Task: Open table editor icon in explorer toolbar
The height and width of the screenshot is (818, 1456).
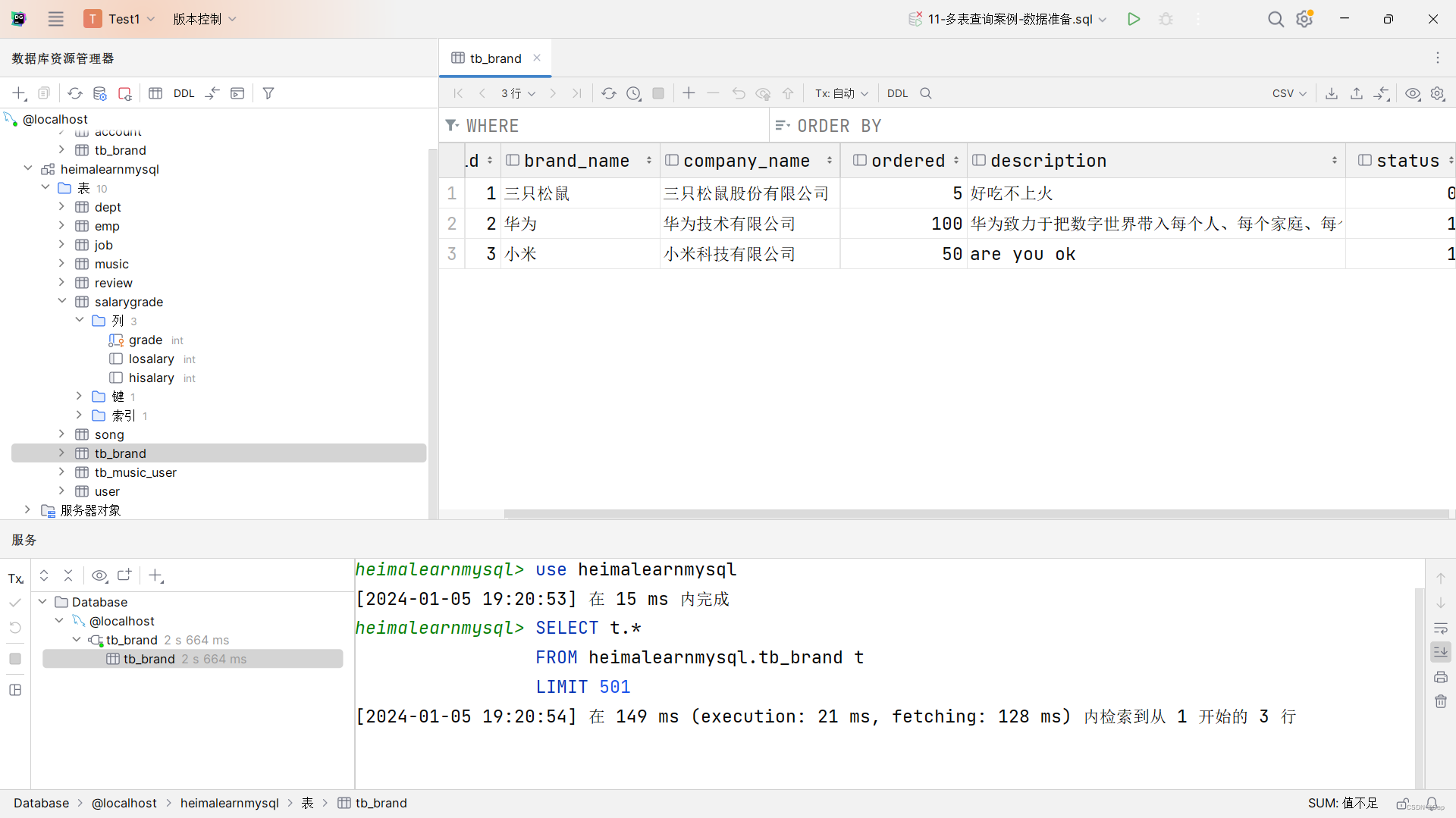Action: (155, 93)
